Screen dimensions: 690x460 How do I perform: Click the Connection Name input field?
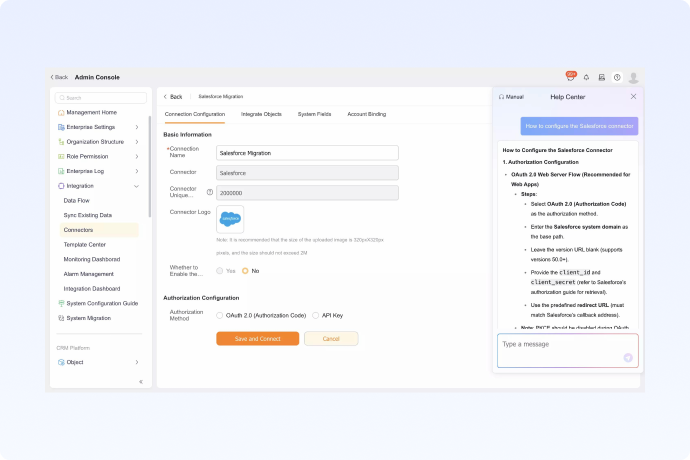coord(307,153)
